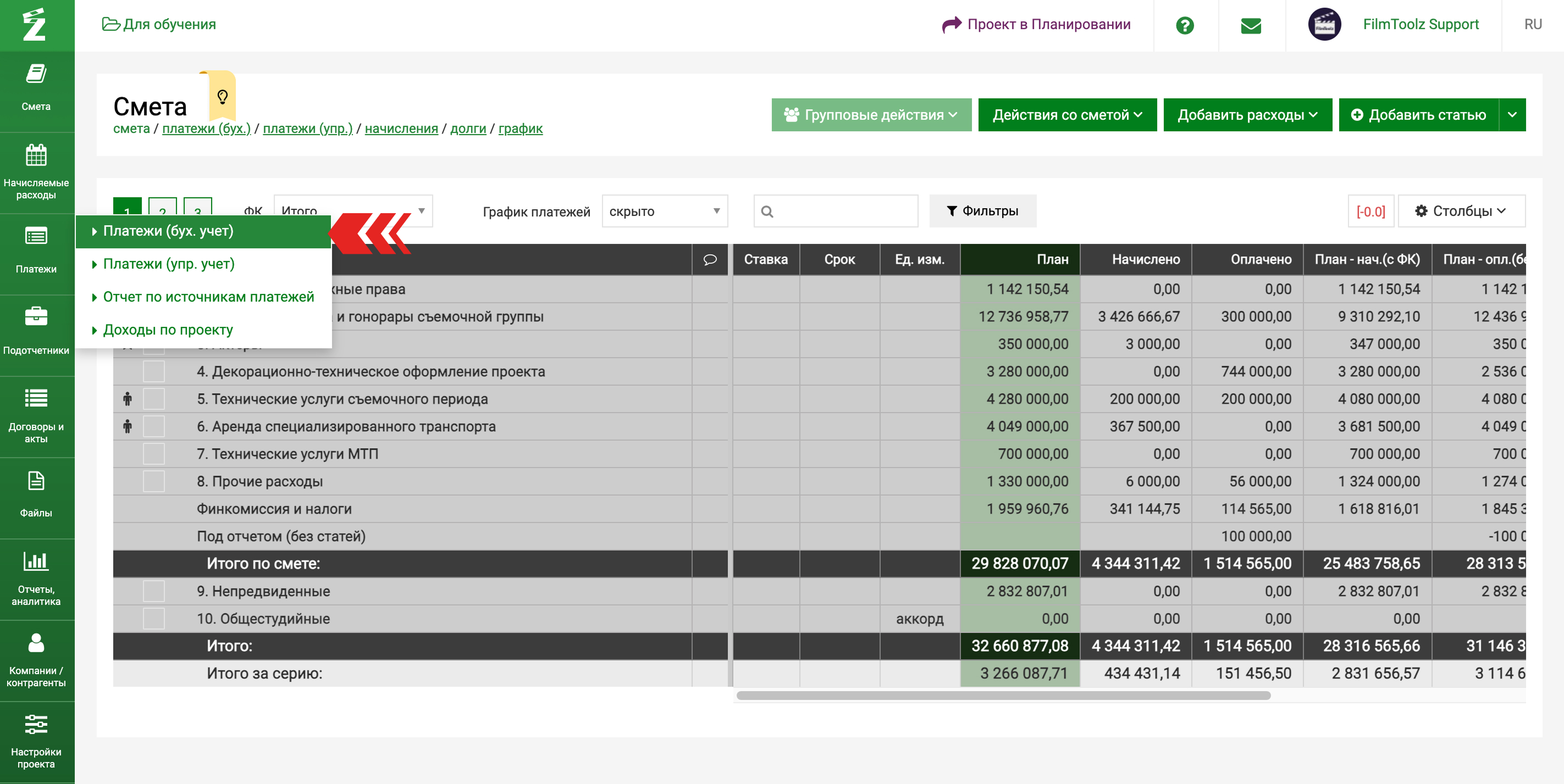
Task: Choose Платежи (упр. учет) menu item
Action: point(168,264)
